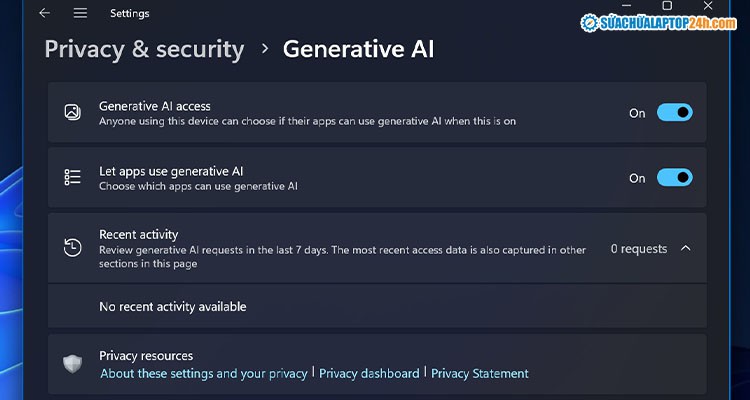Click the Let apps use generative AI list icon
The height and width of the screenshot is (400, 750).
click(72, 177)
